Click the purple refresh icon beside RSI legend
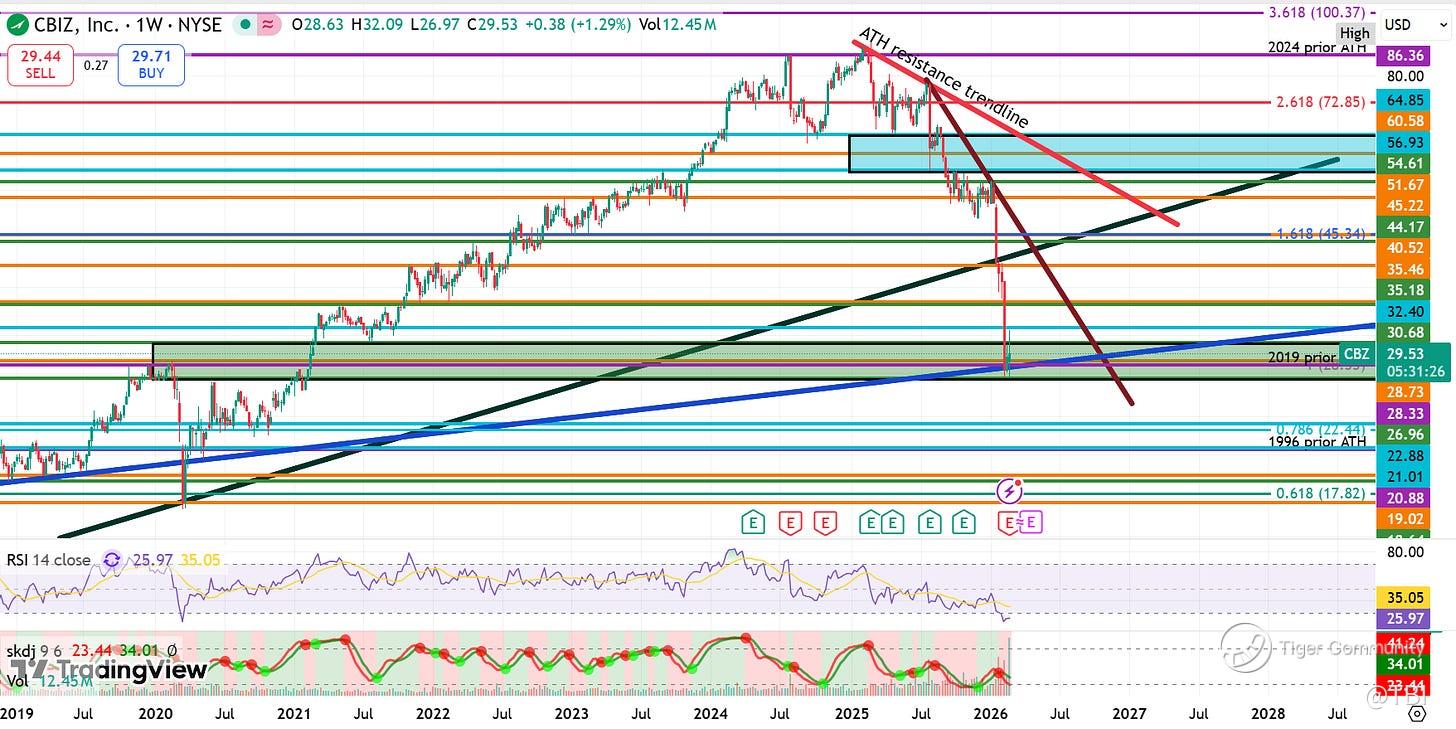This screenshot has height=729, width=1456. (x=111, y=560)
